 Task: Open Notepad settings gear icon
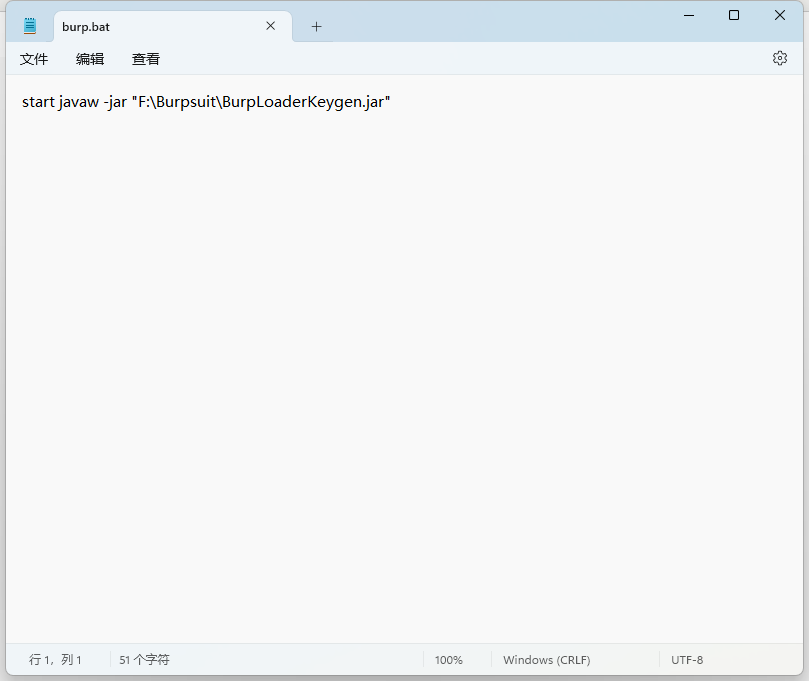click(x=780, y=58)
